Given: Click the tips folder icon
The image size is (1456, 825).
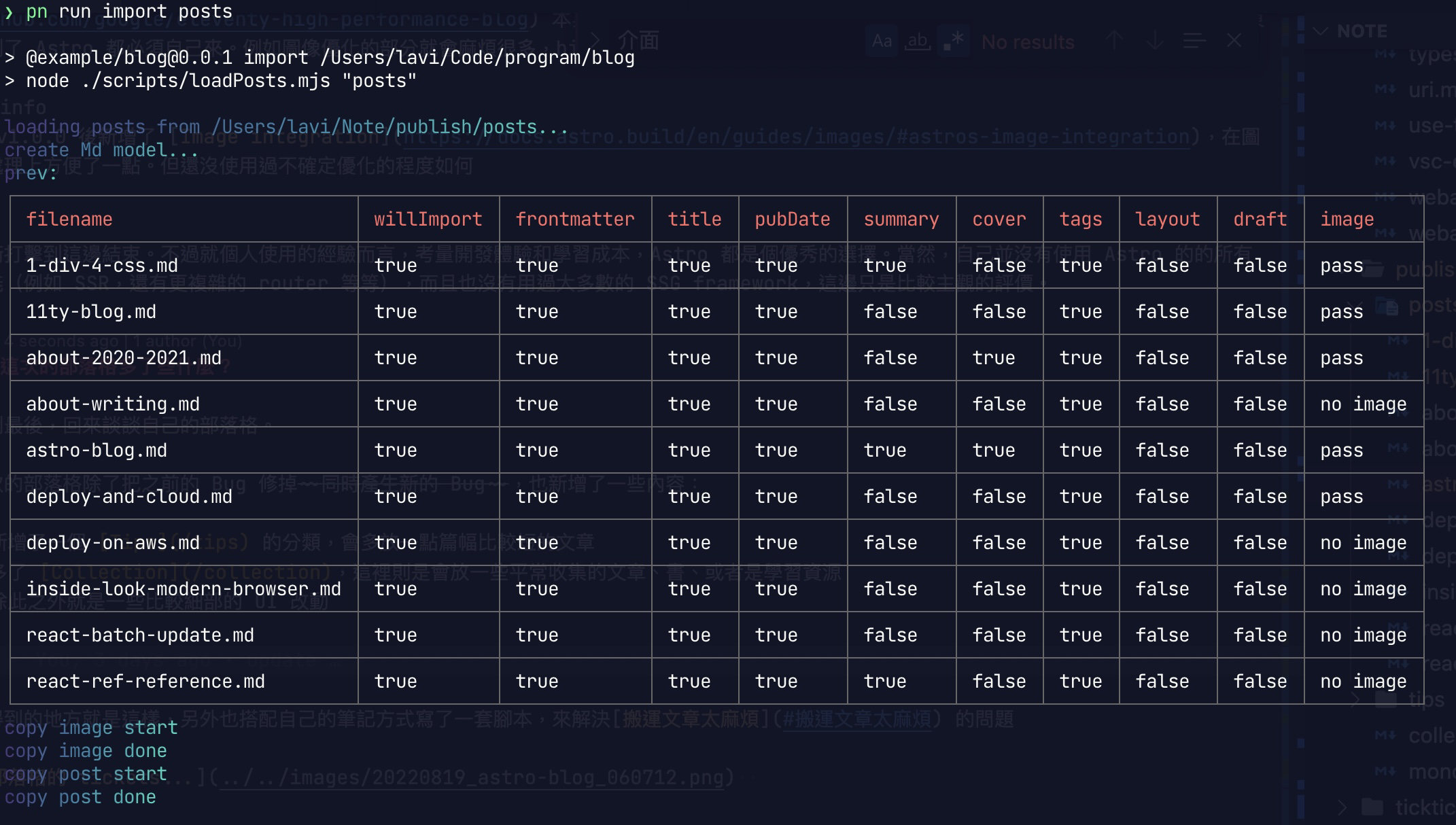Looking at the screenshot, I should tap(1385, 699).
